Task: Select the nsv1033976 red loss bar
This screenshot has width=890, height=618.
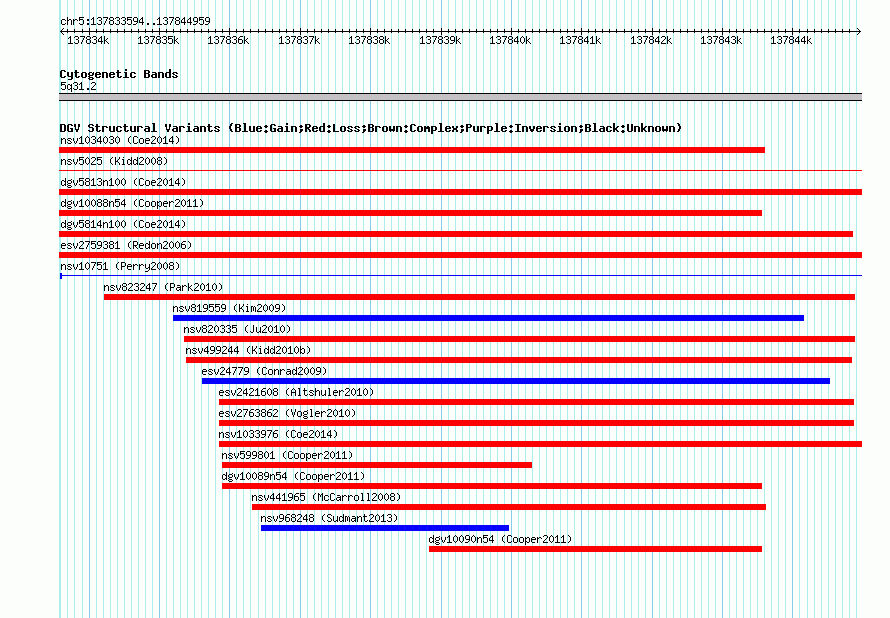Action: point(540,444)
